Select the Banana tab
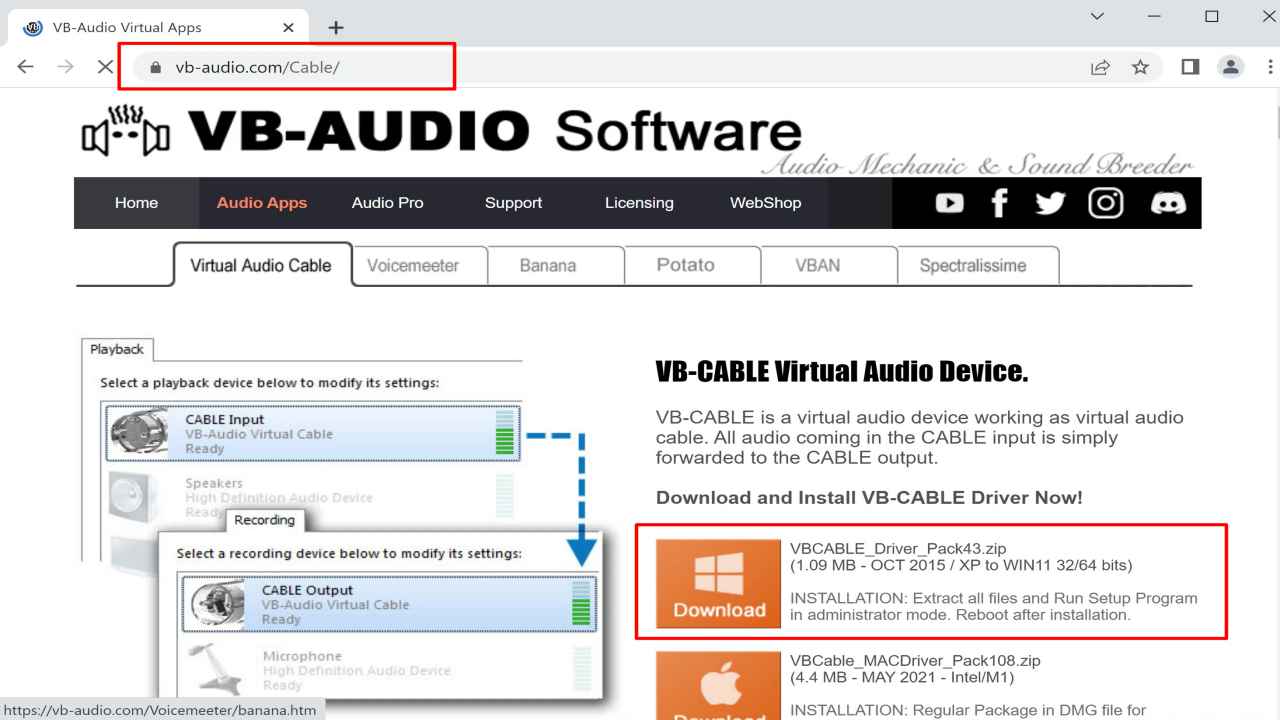This screenshot has height=720, width=1280. [x=547, y=266]
